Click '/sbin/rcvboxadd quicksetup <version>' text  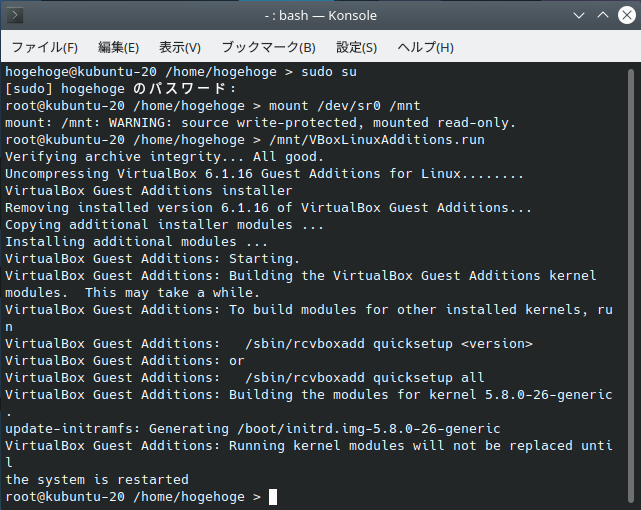[389, 344]
